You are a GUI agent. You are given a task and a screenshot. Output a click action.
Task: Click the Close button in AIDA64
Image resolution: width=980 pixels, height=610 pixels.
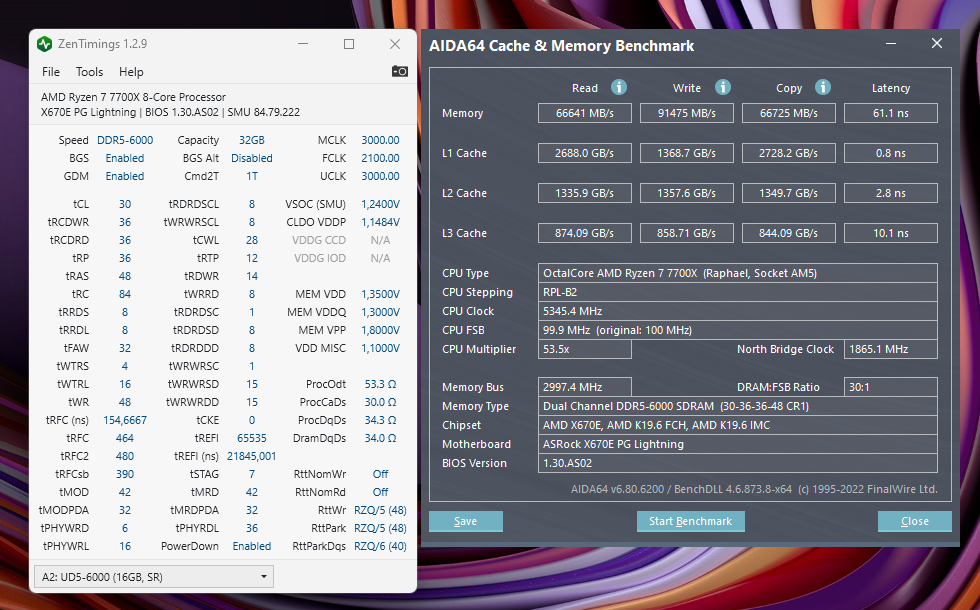click(915, 521)
